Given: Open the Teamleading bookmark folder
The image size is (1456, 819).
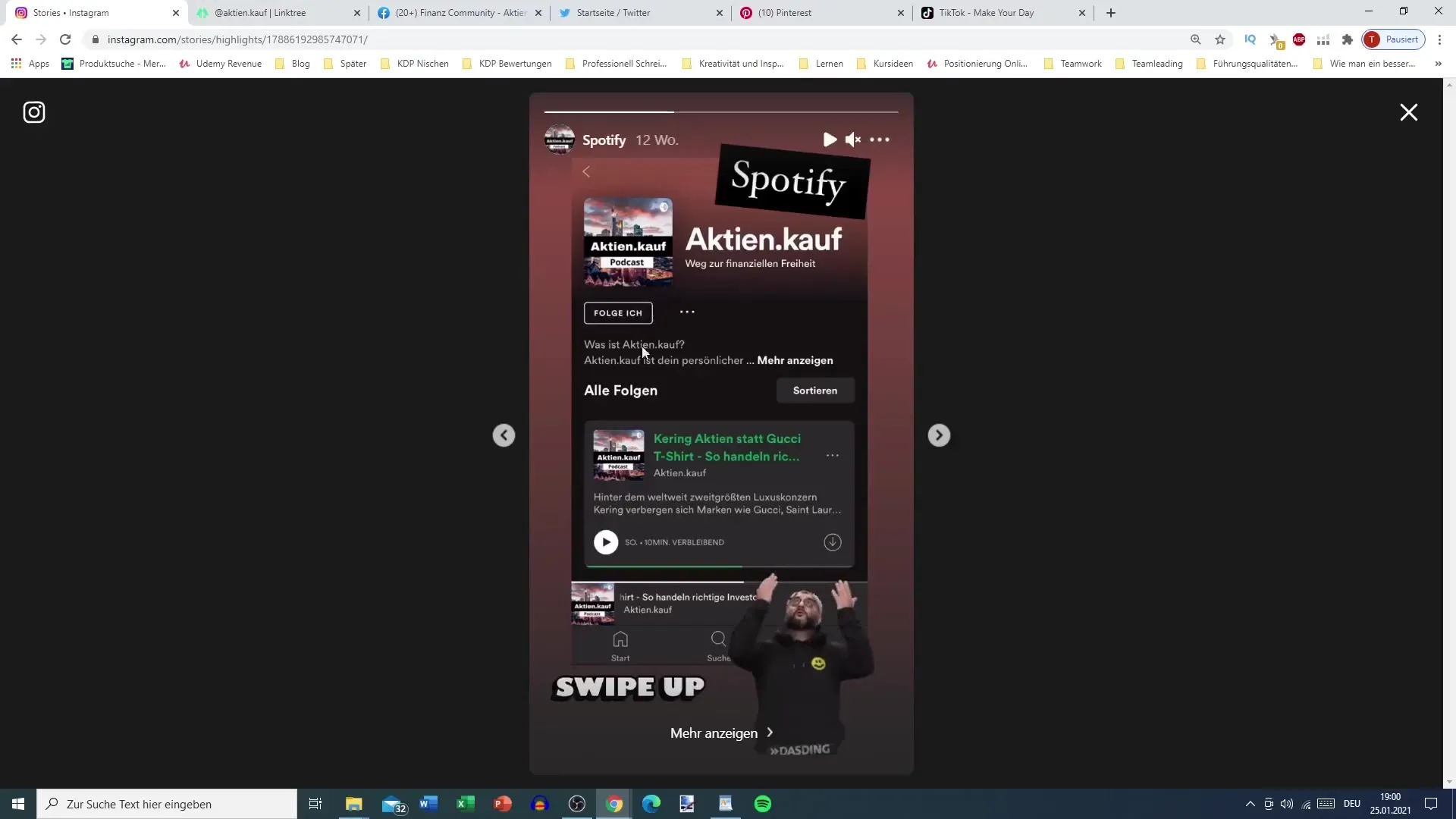Looking at the screenshot, I should (1149, 64).
